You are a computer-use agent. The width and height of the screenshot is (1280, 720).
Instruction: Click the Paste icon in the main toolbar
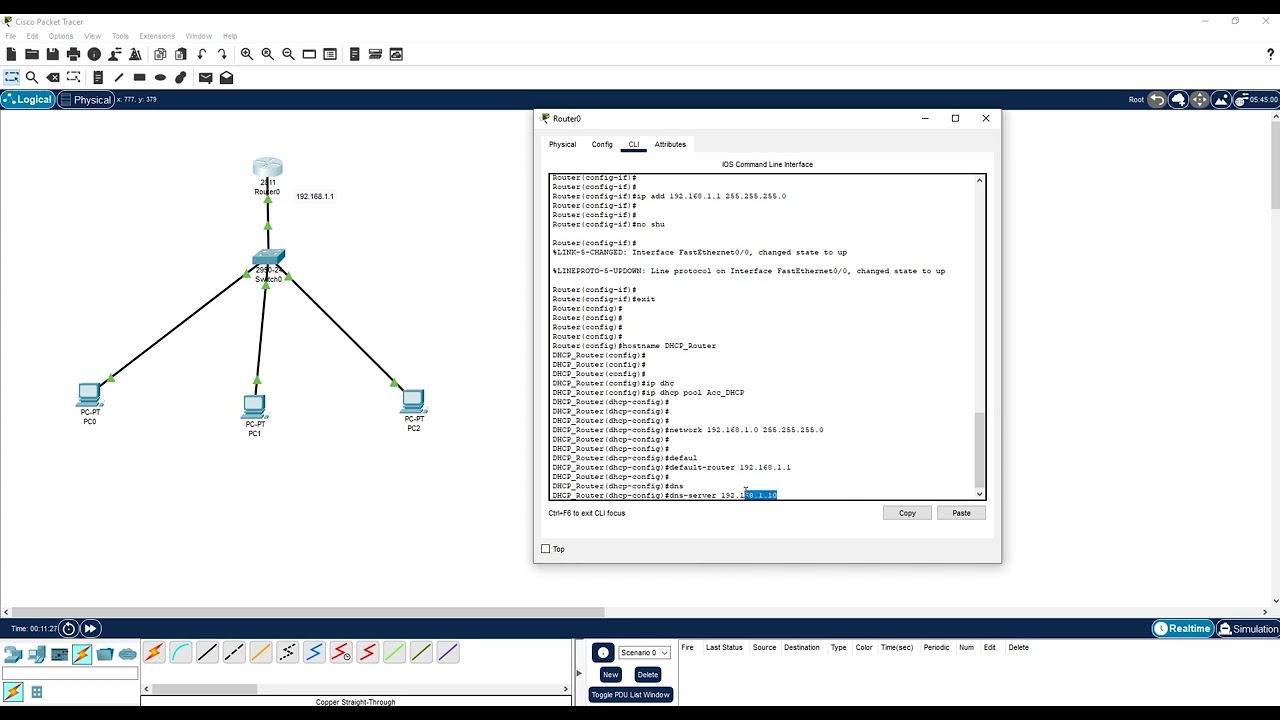[x=181, y=54]
